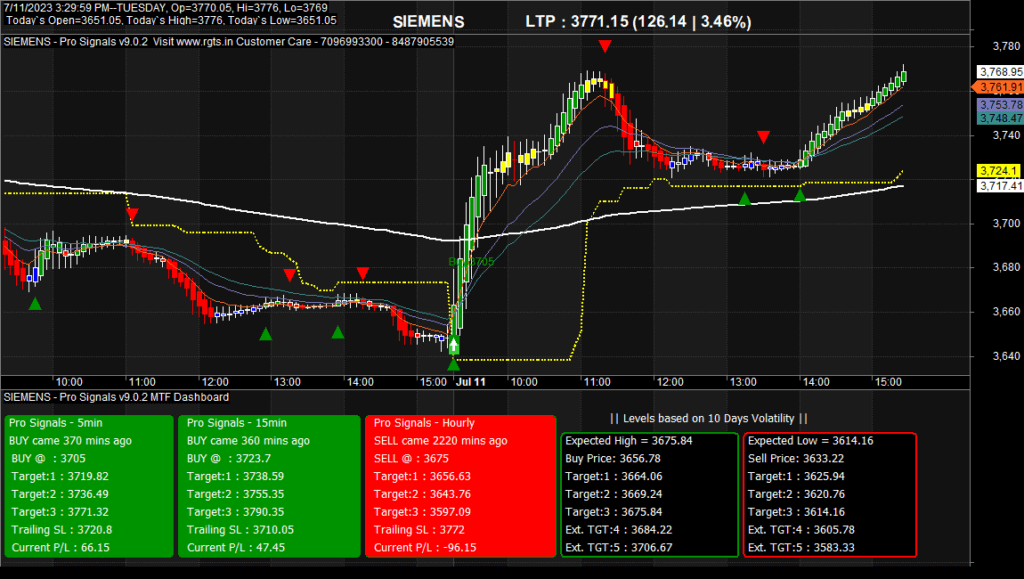The width and height of the screenshot is (1024, 579).
Task: Click Target:3 : 3597.09 in the Hourly panel
Action: click(422, 512)
